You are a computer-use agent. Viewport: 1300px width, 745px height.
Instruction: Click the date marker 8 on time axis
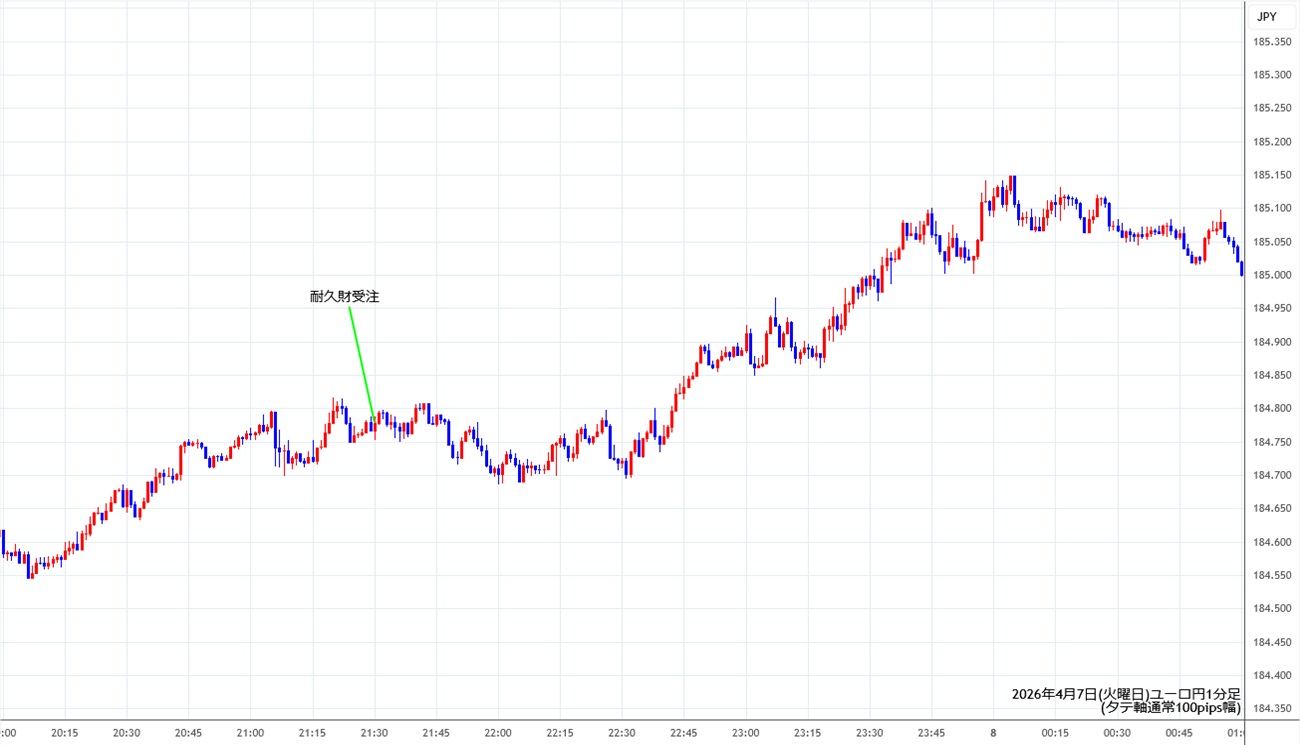pos(993,733)
